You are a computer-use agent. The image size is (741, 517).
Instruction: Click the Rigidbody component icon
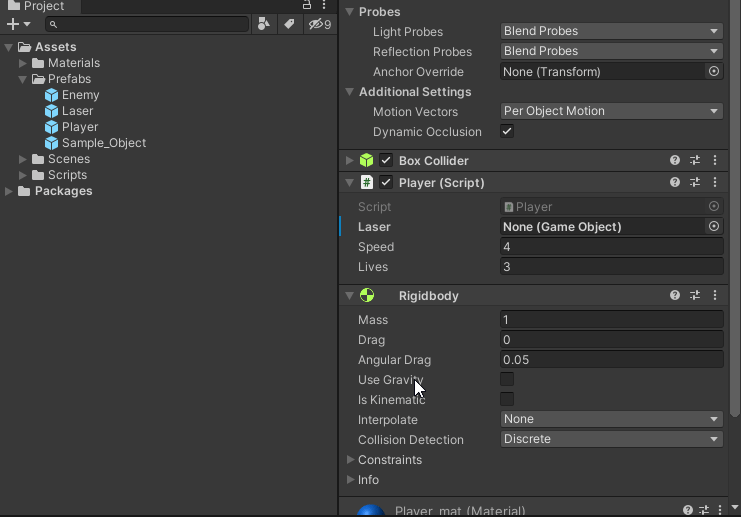pyautogui.click(x=367, y=295)
